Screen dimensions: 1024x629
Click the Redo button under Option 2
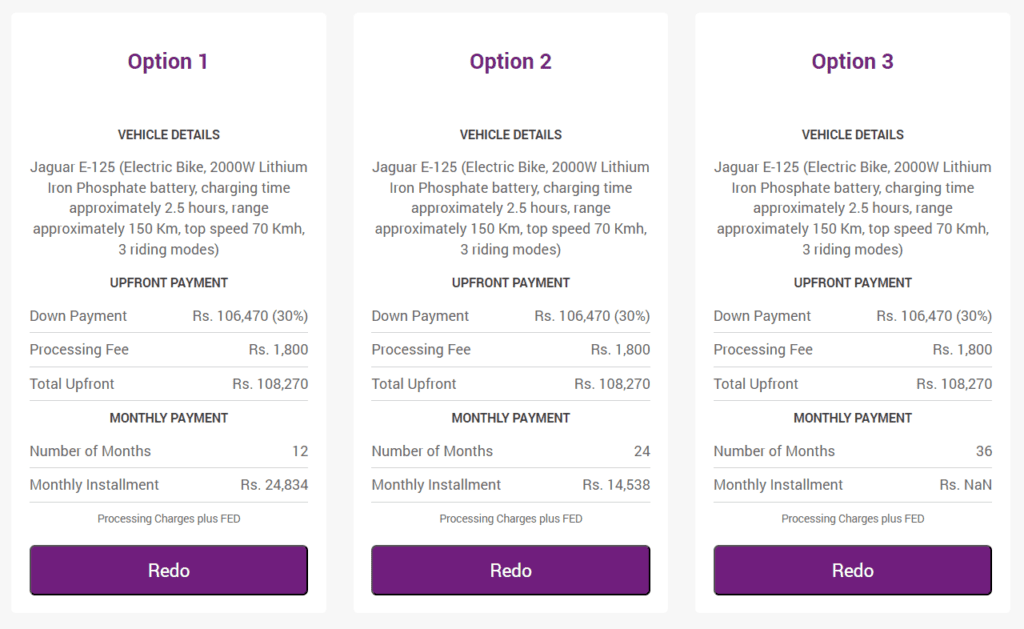511,570
